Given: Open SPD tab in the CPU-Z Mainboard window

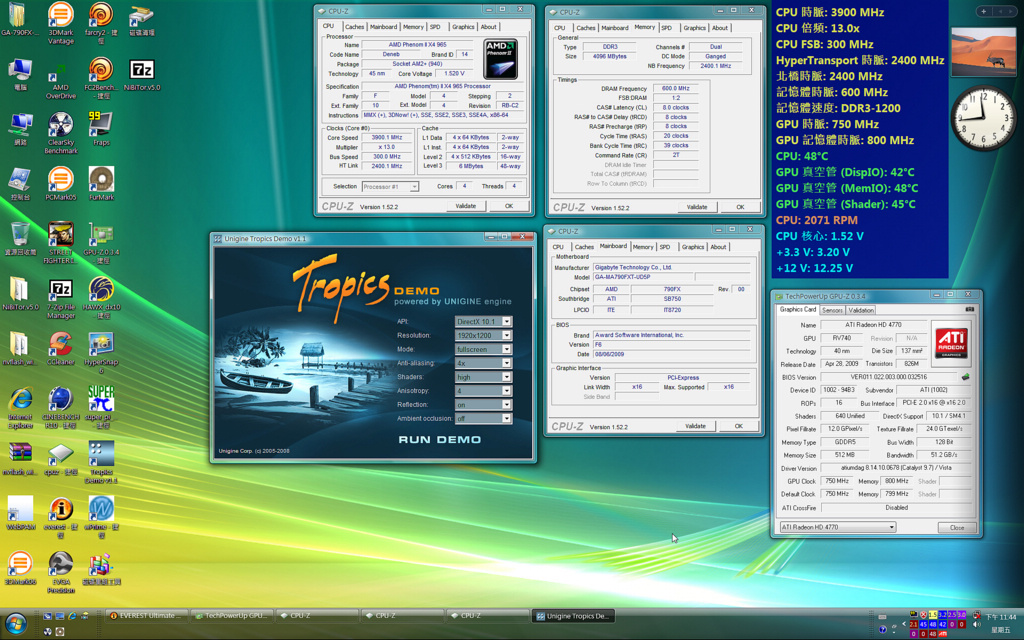Looking at the screenshot, I should coord(665,247).
